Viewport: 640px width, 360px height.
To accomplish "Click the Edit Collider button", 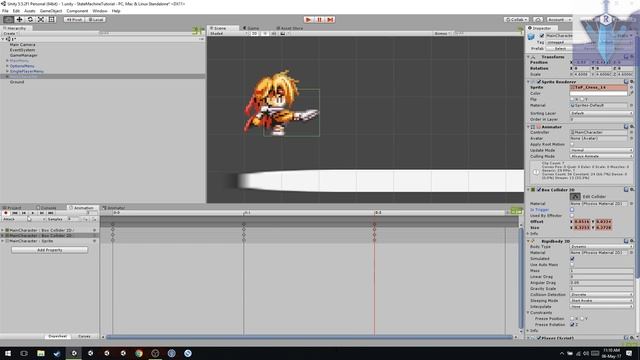I will click(x=575, y=196).
